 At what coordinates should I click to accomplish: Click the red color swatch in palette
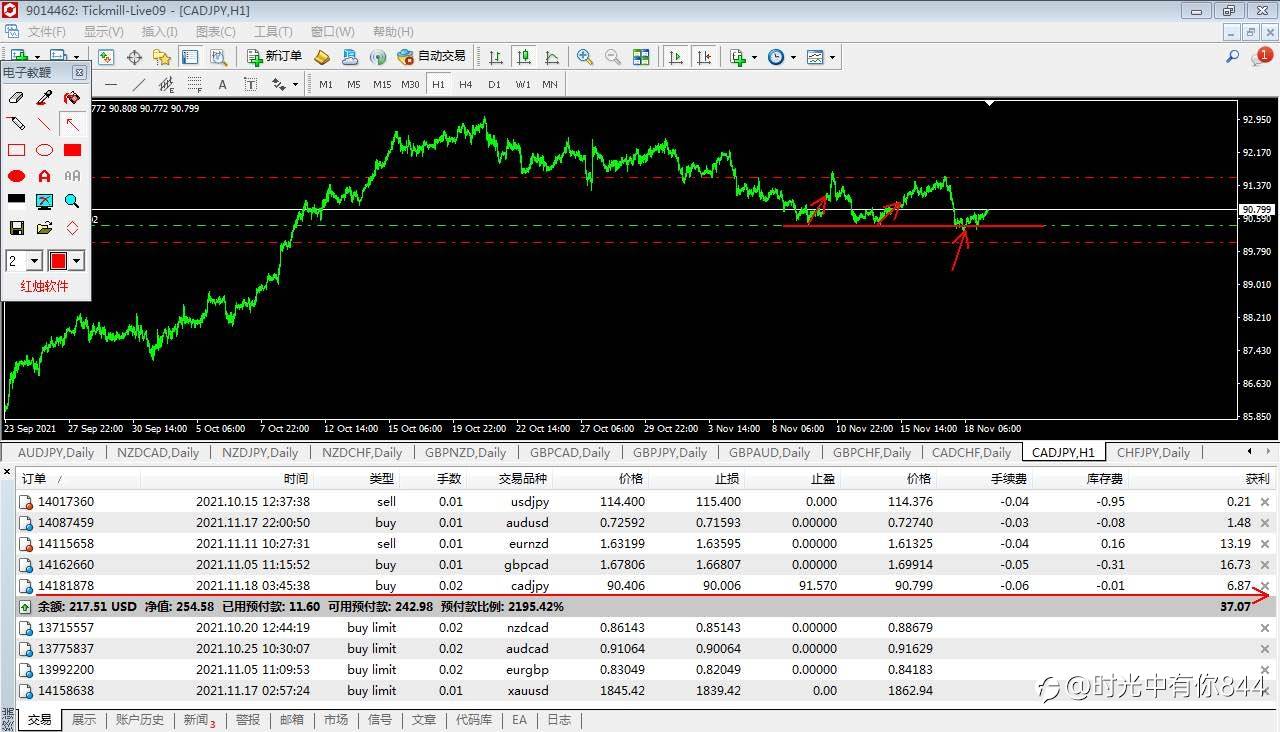[58, 261]
